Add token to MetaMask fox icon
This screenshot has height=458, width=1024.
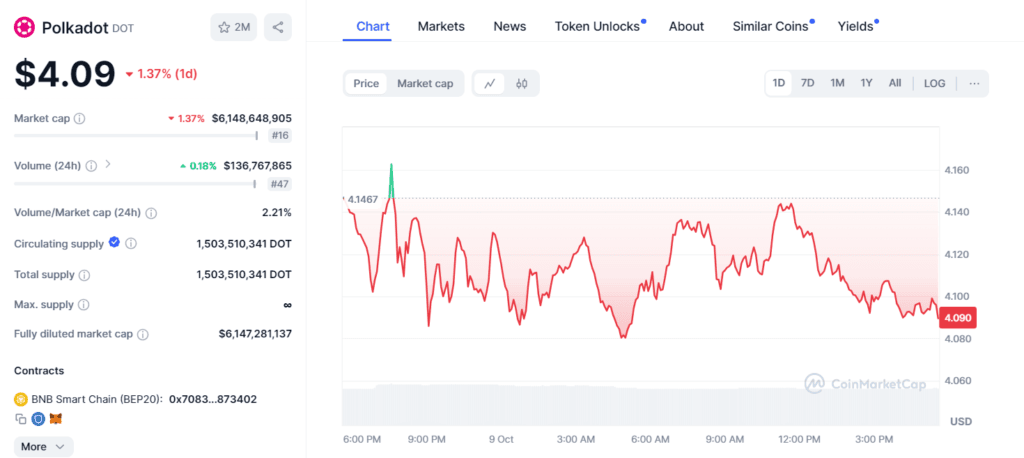57,419
